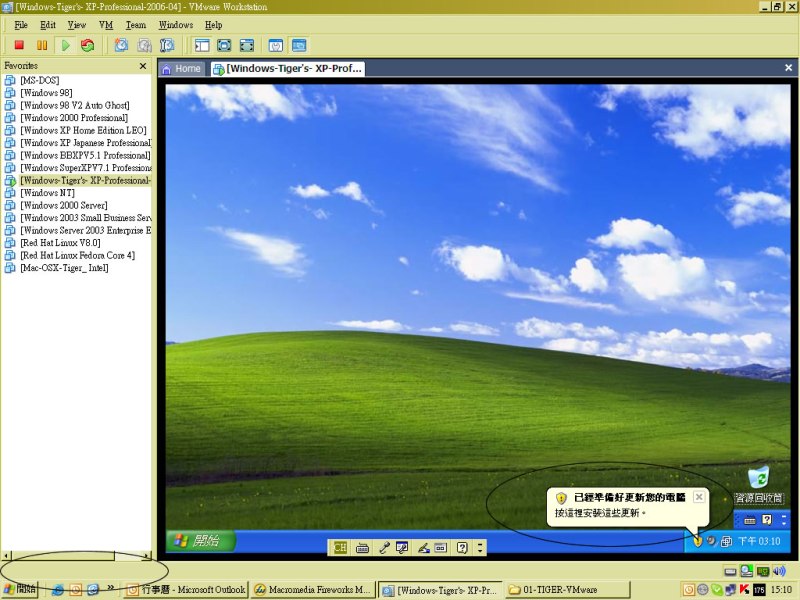Select the Windows-Tiger's XP-Prof tab
The image size is (800, 600).
point(288,68)
